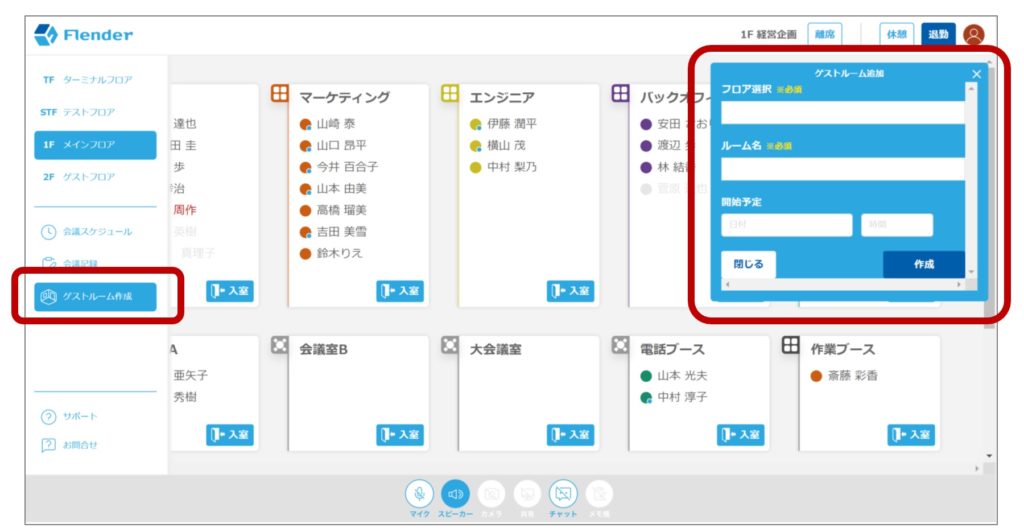Toggle the スピーカー speaker button

click(x=455, y=493)
